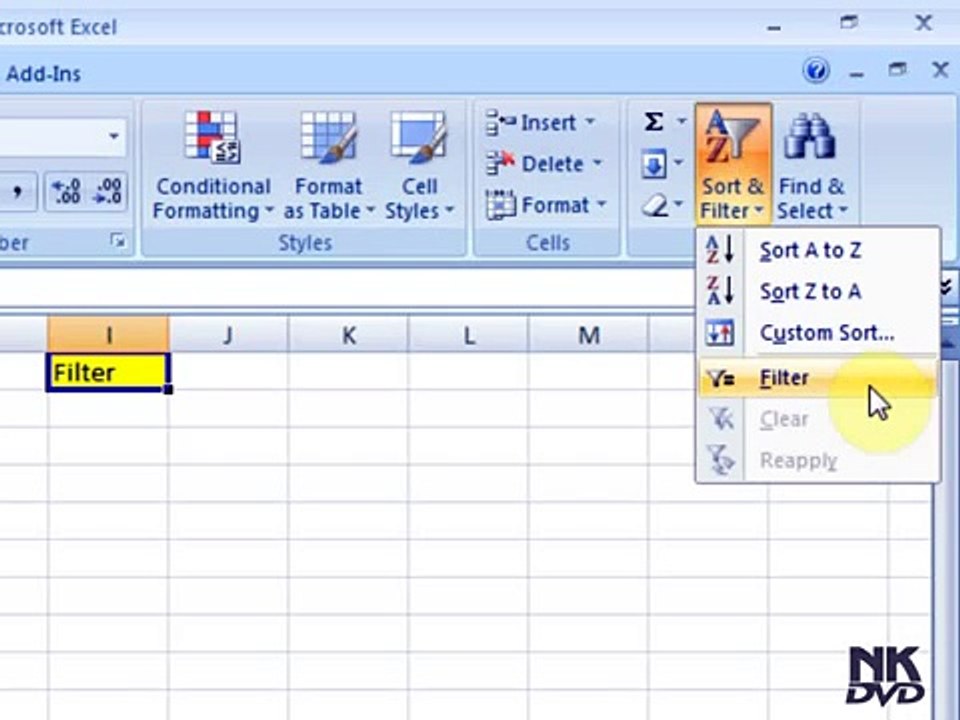960x720 pixels.
Task: Expand the Format dropdown arrow
Action: [x=601, y=204]
